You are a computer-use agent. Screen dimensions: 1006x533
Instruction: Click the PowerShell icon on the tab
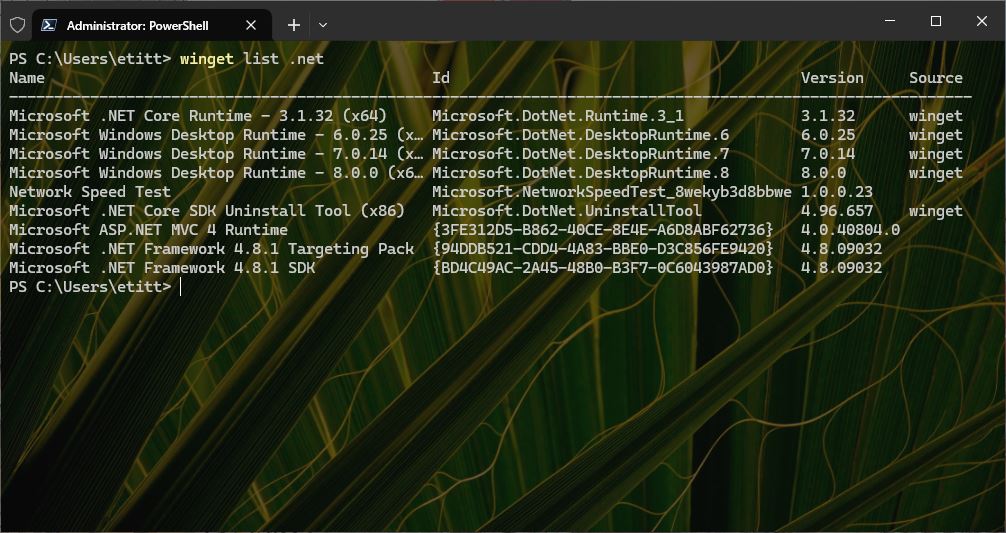click(48, 25)
